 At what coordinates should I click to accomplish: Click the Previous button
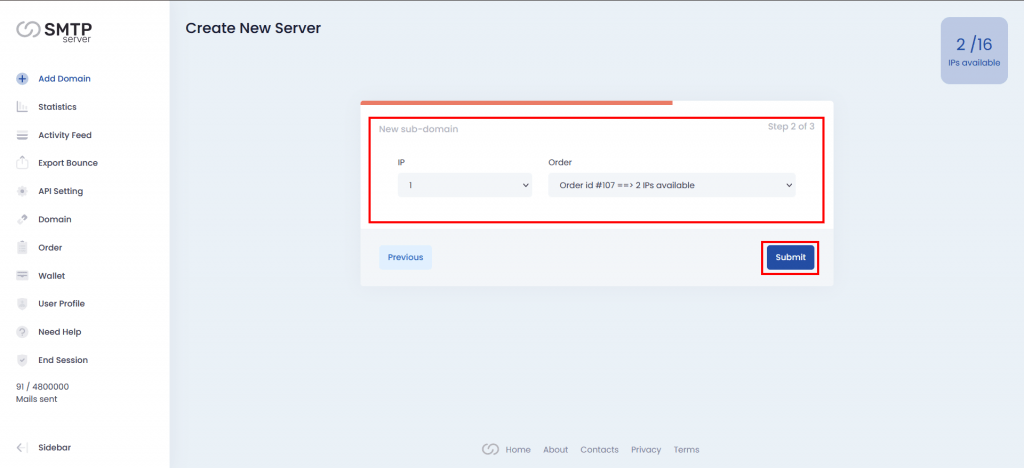click(x=406, y=257)
